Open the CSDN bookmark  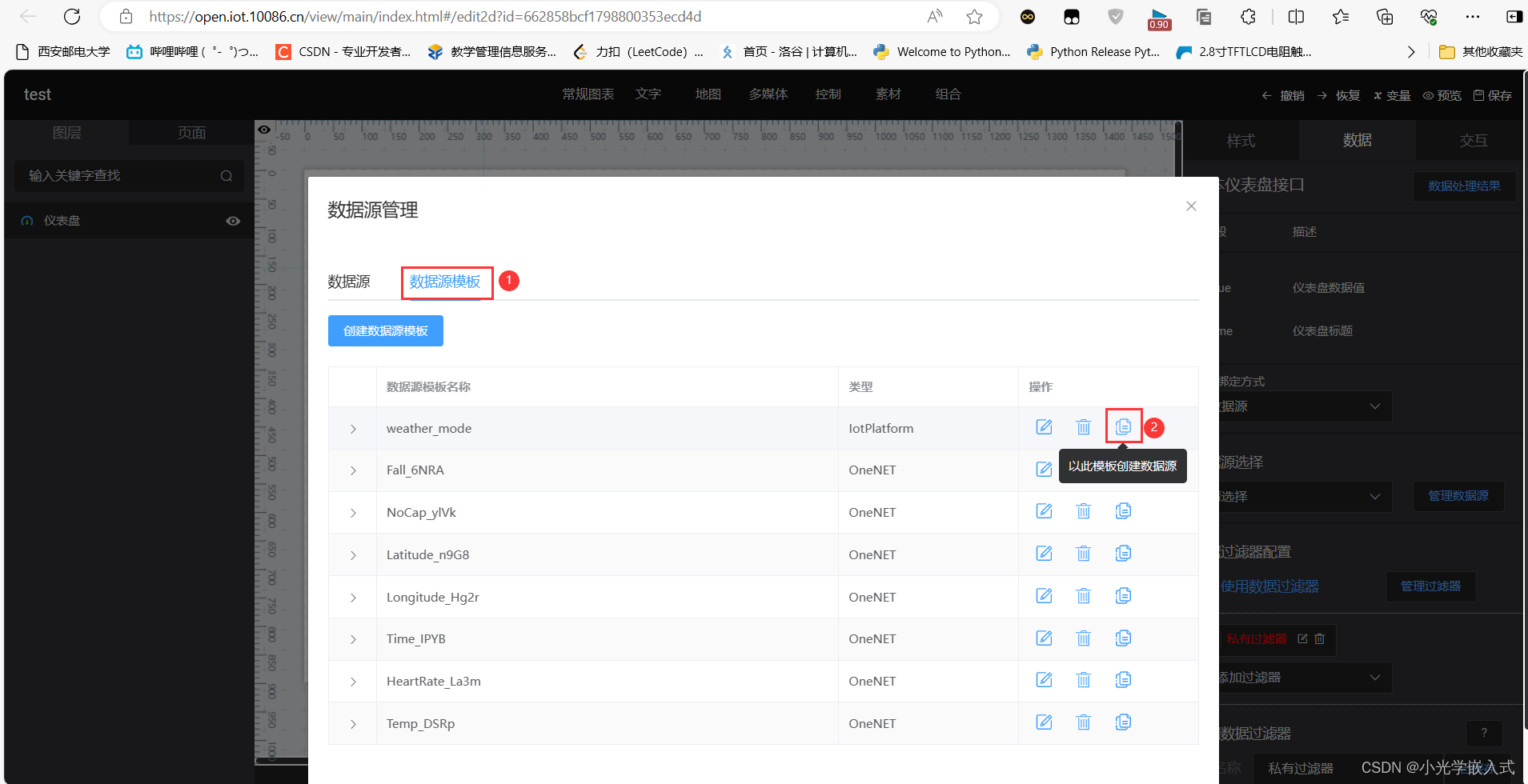[x=343, y=52]
